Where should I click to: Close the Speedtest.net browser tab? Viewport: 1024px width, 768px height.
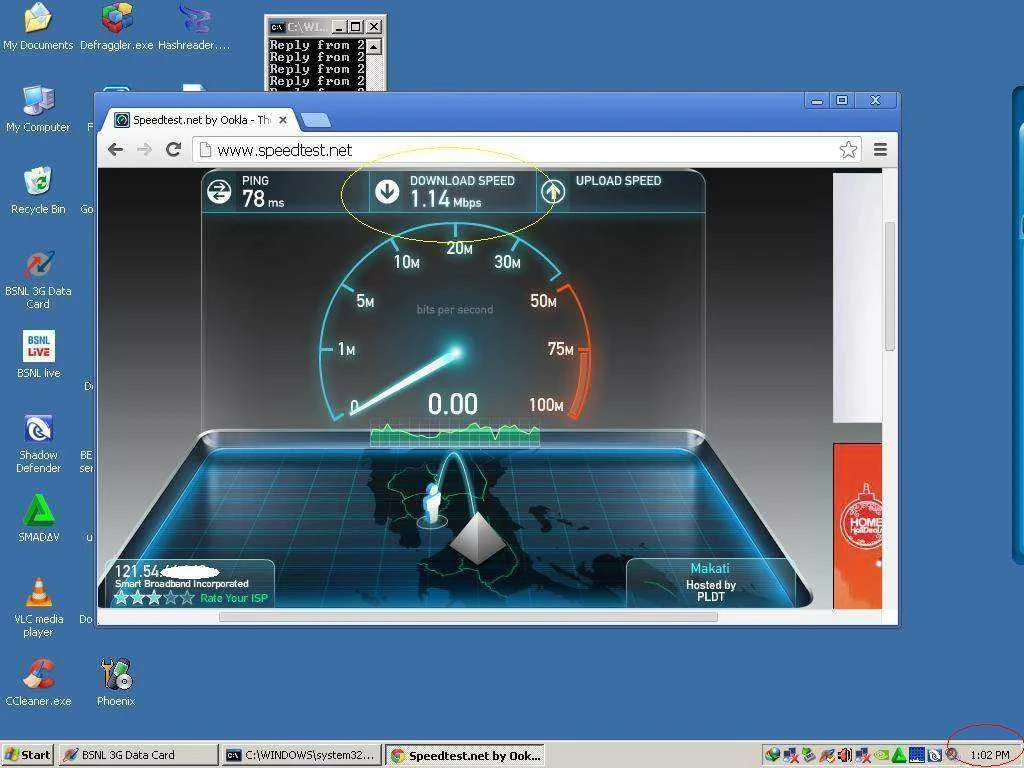[283, 120]
